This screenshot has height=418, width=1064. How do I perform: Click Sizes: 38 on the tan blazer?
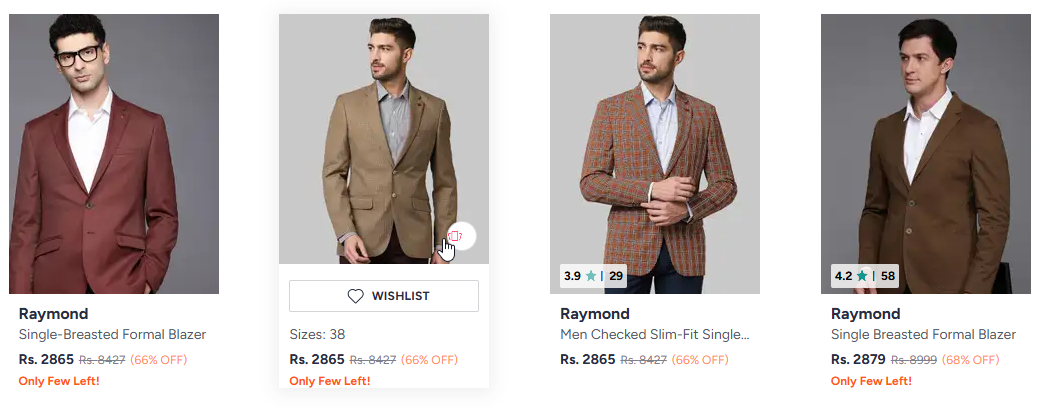pos(317,334)
